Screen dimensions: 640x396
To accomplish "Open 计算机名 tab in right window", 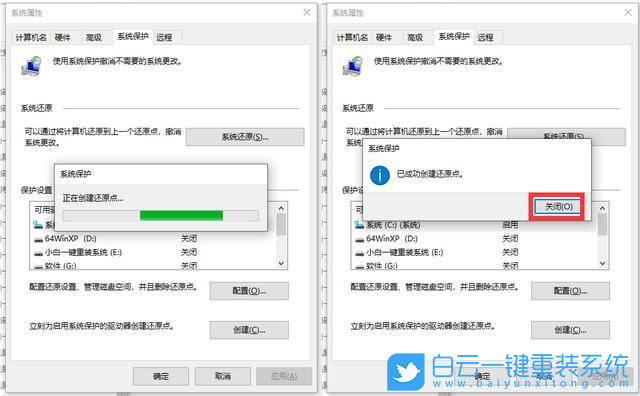I will point(352,38).
